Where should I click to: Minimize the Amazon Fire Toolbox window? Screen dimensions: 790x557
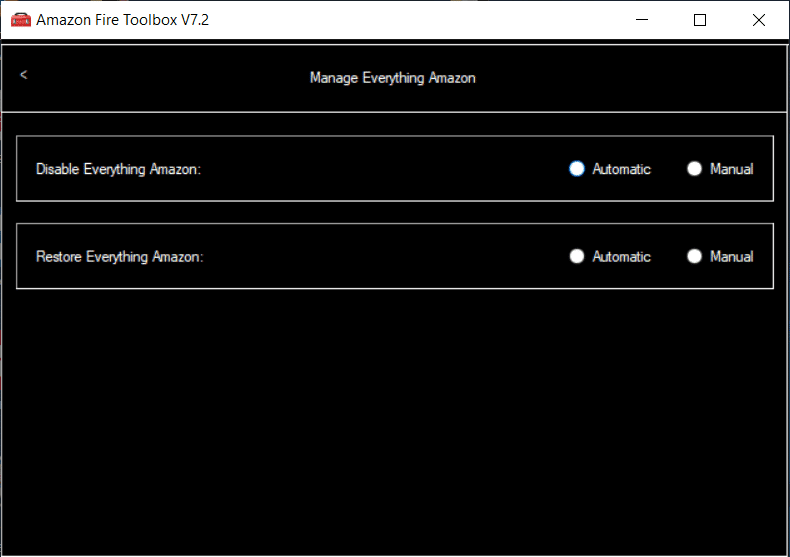coord(642,20)
